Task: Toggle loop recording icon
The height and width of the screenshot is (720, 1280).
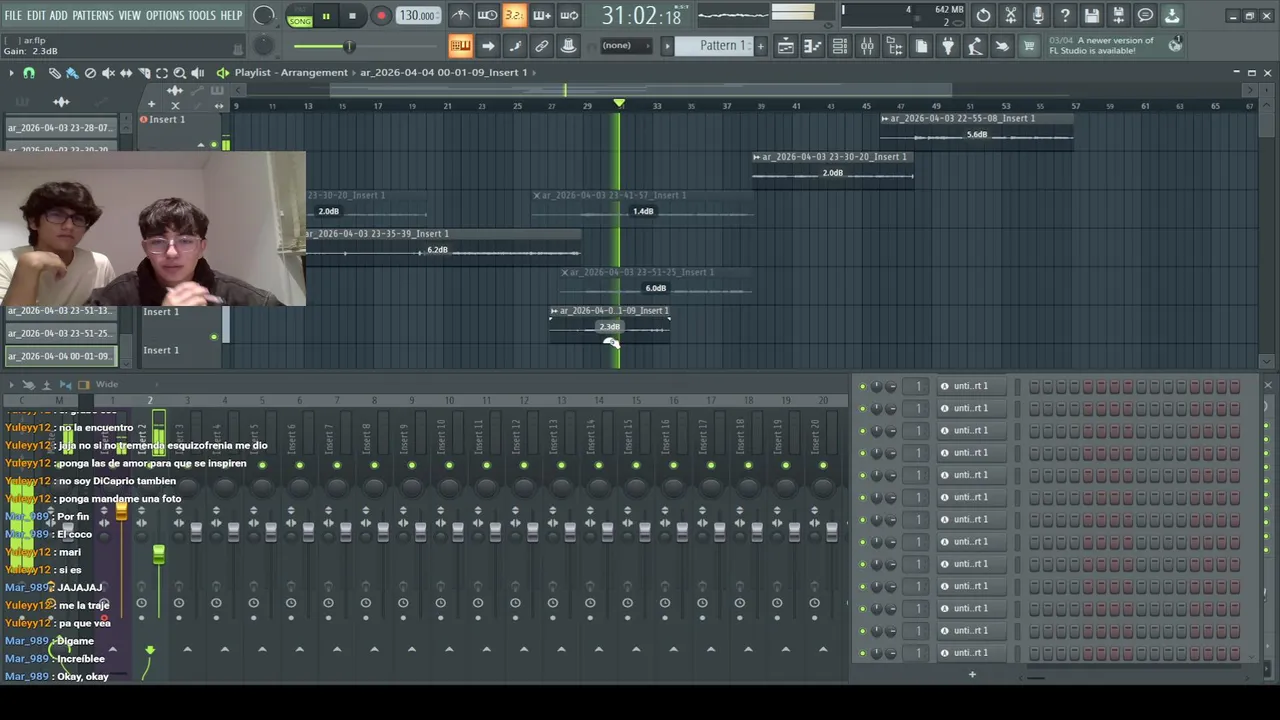Action: pos(568,15)
